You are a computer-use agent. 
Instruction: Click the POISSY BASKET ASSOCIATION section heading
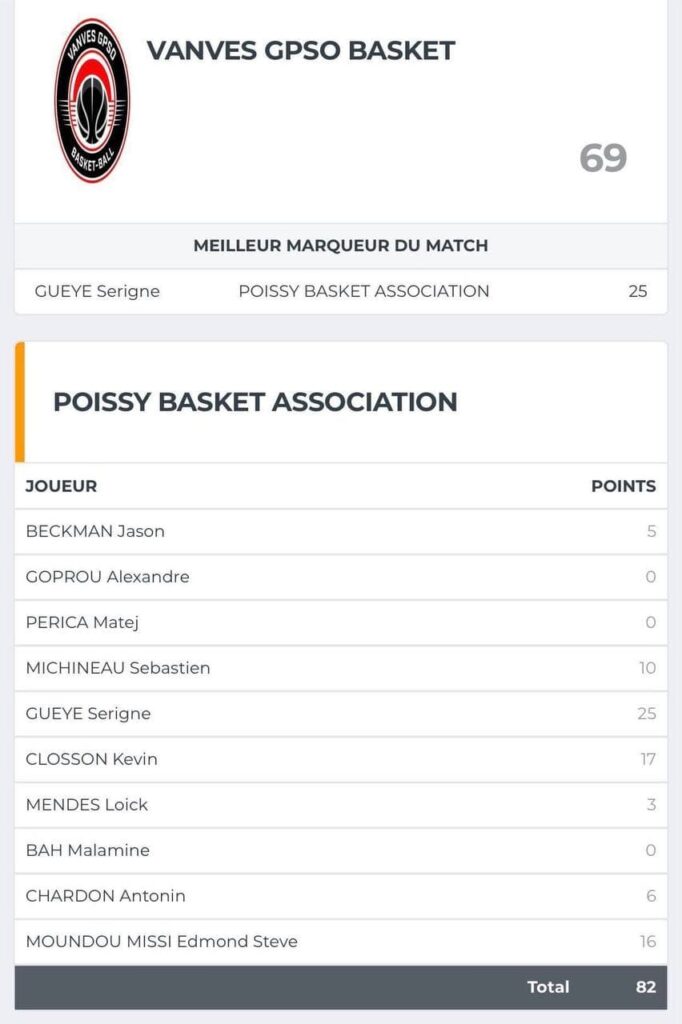[x=255, y=402]
